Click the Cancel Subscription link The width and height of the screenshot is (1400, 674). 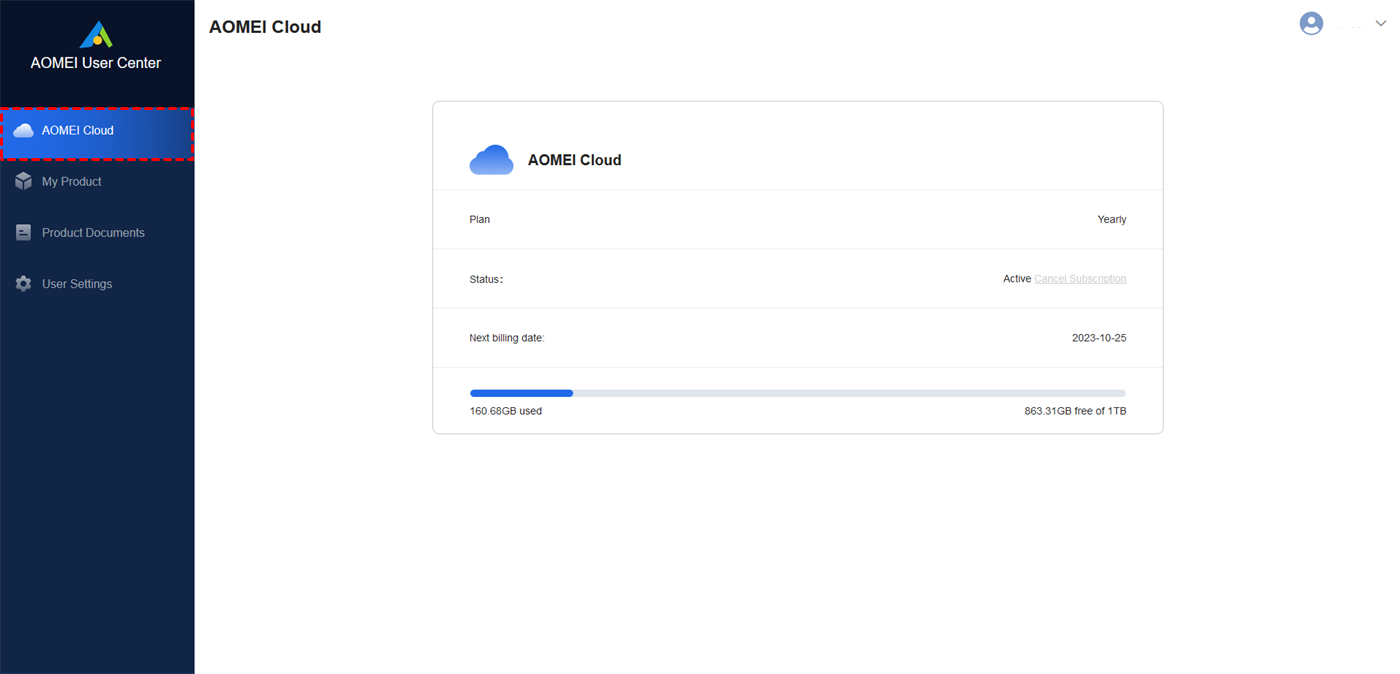[x=1080, y=279]
